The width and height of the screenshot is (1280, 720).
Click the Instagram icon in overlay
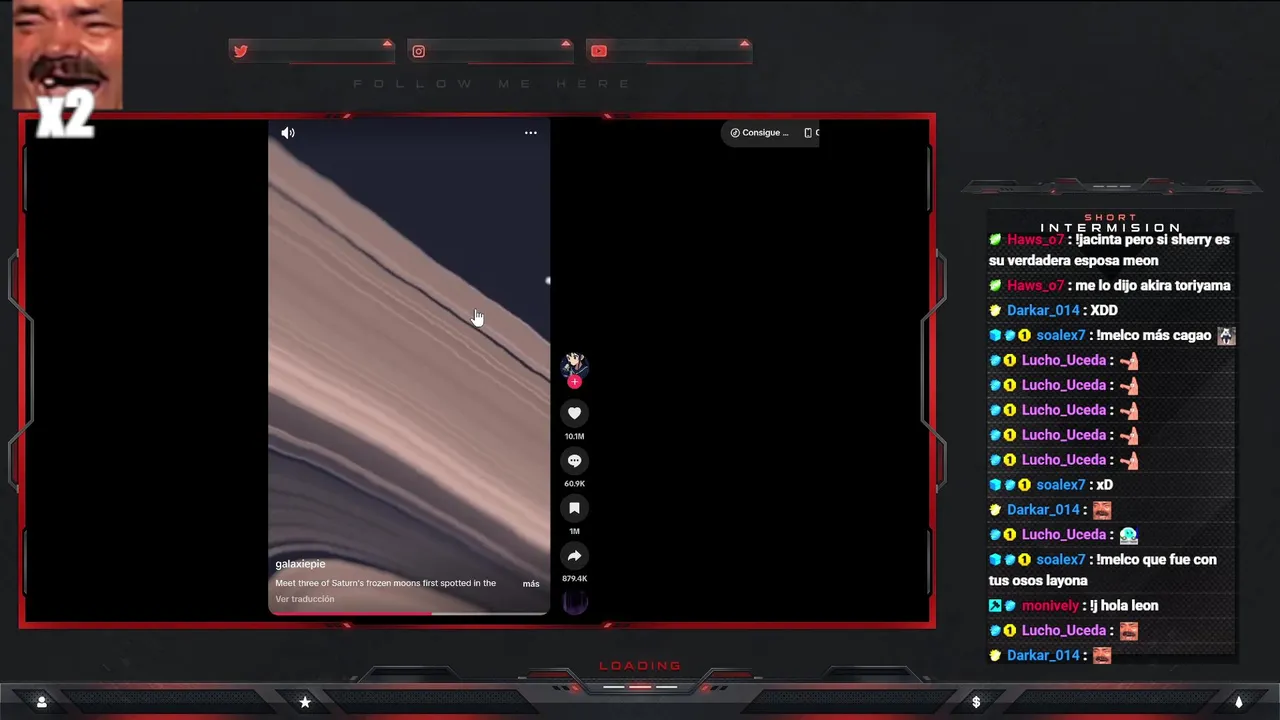pyautogui.click(x=419, y=51)
